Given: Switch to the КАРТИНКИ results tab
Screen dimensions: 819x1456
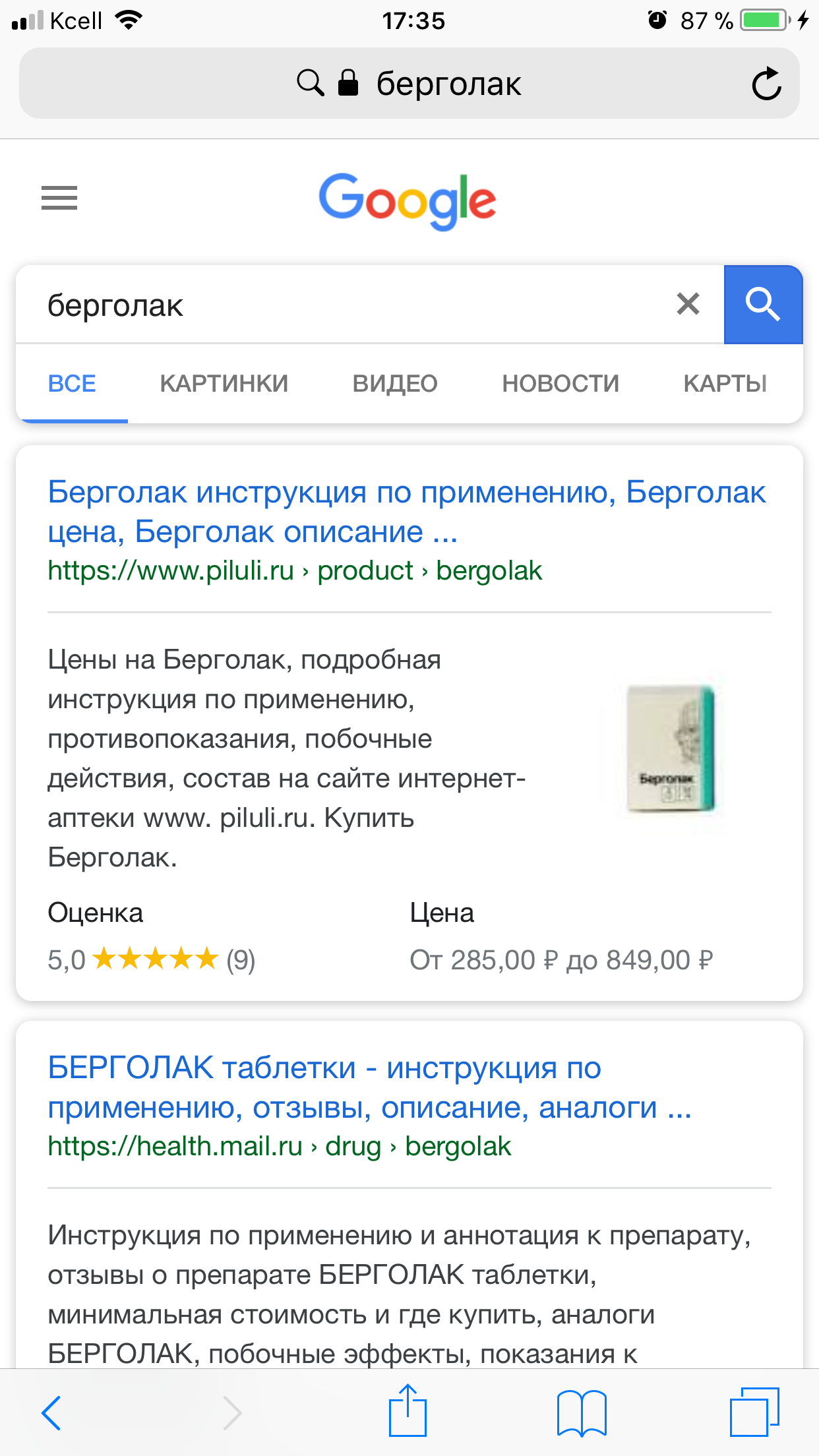Looking at the screenshot, I should 223,382.
